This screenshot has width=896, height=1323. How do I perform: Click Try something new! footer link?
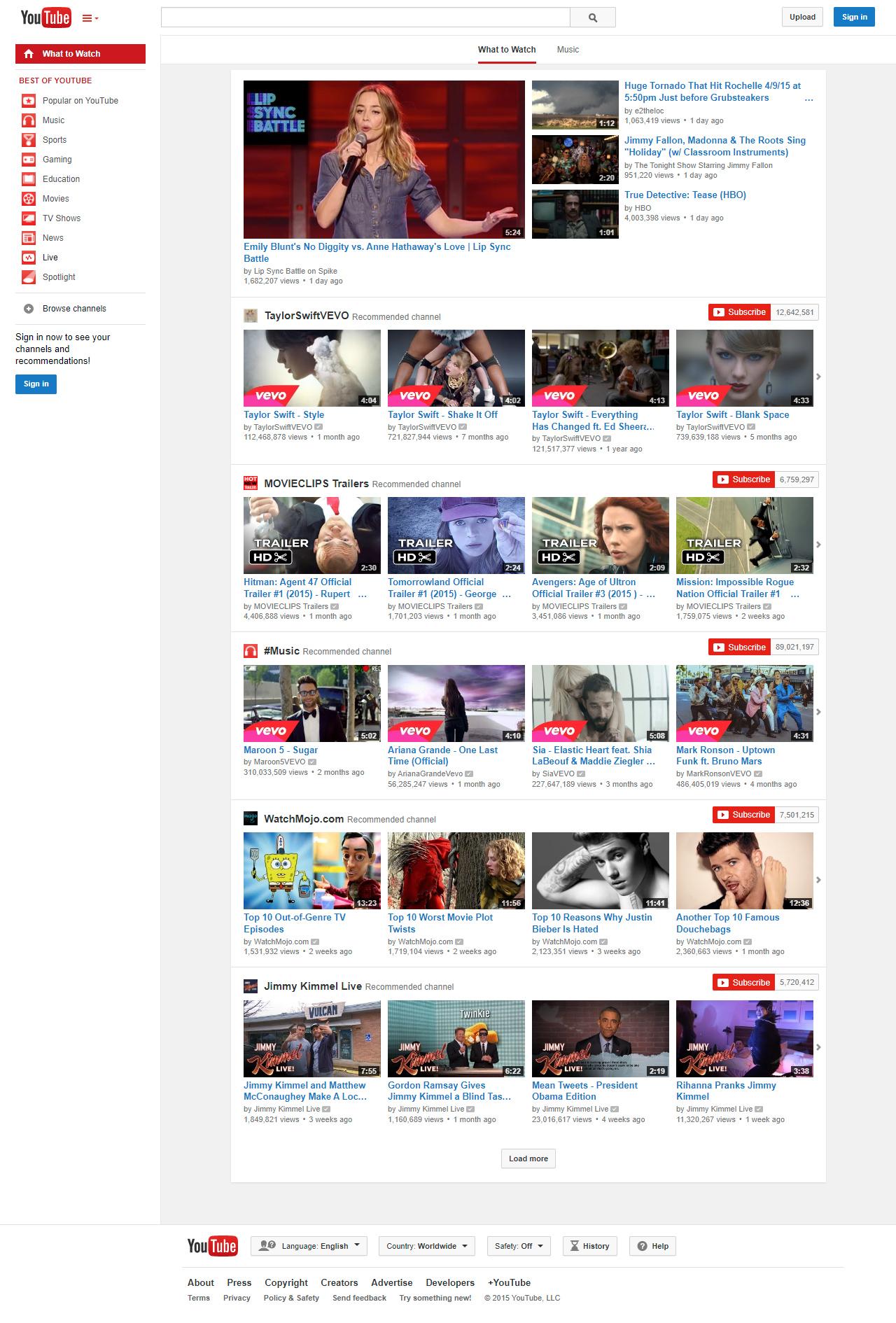pos(435,1298)
